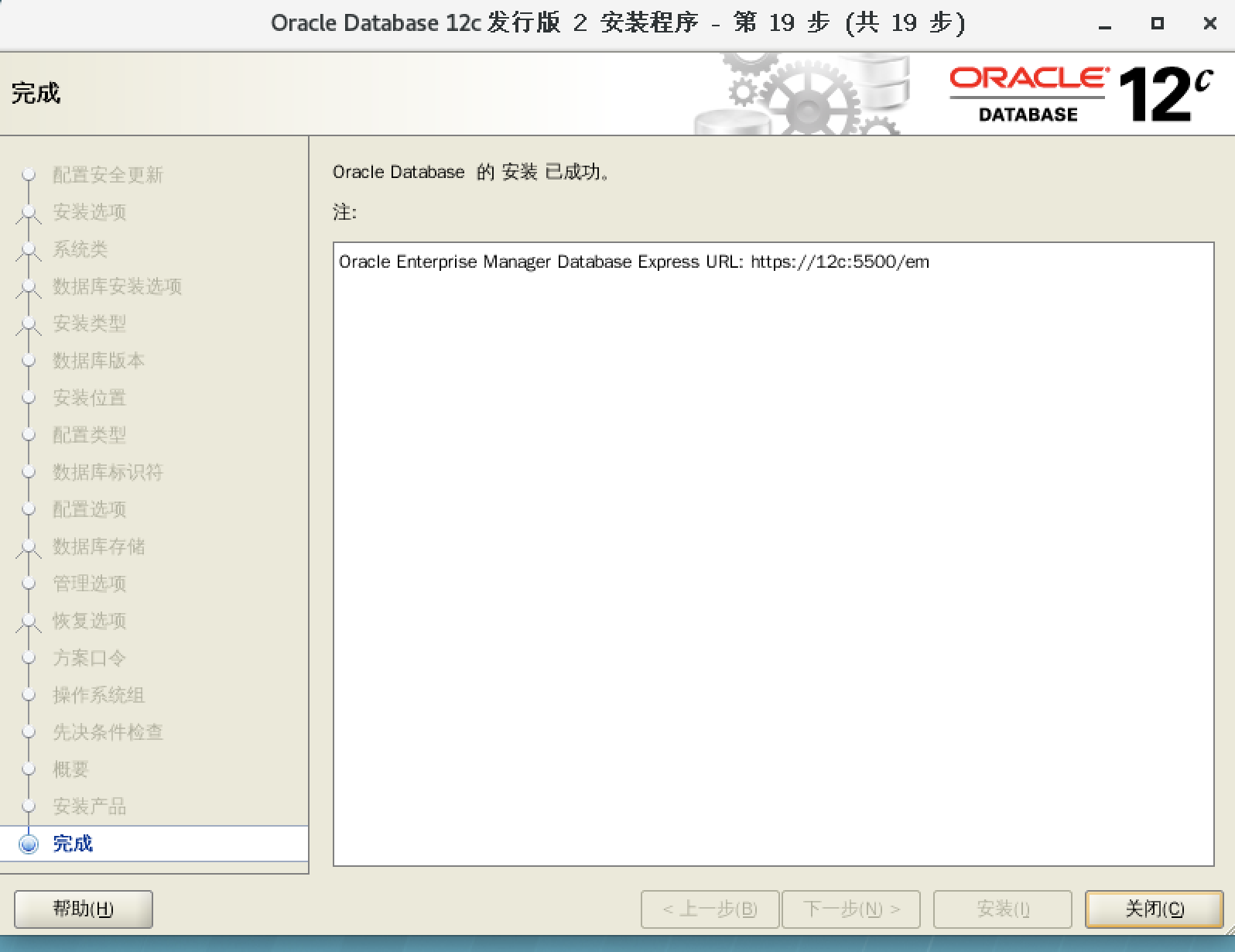Select the 配置类型 step
The height and width of the screenshot is (952, 1235).
pos(89,435)
